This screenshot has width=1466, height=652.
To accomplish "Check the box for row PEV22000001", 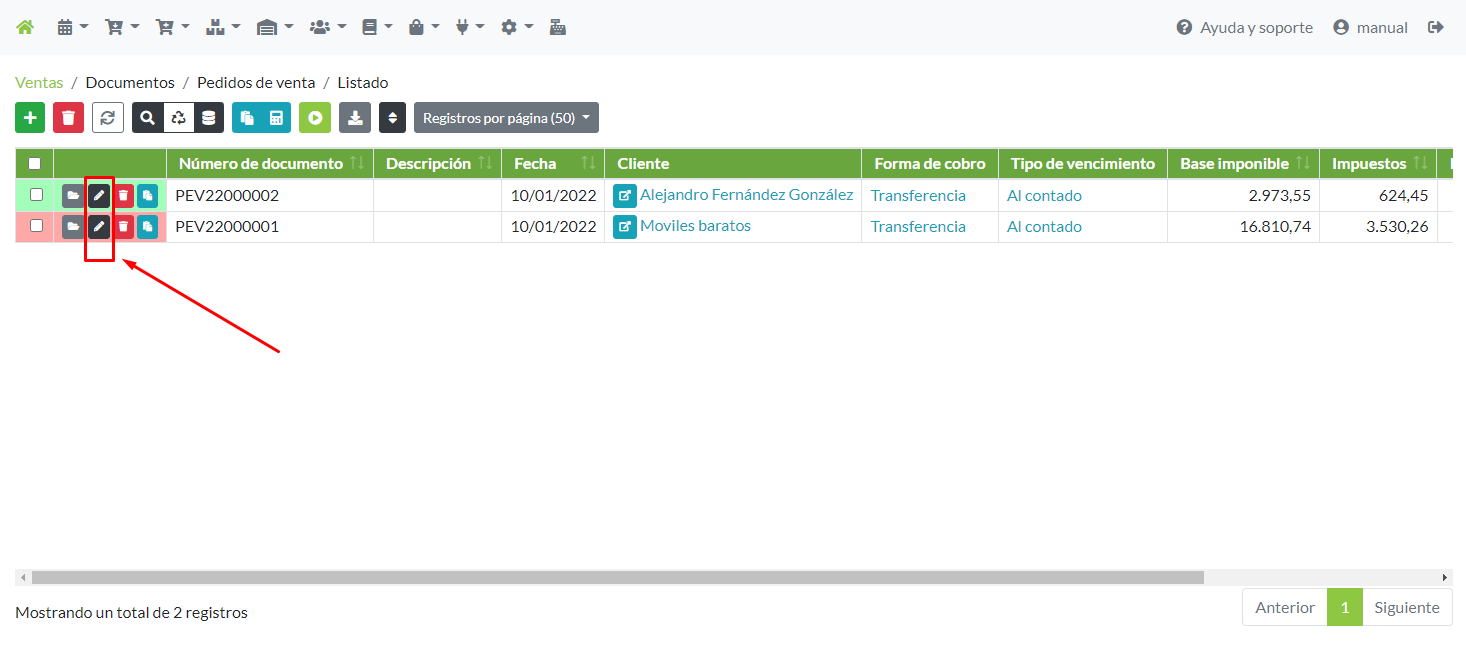I will point(37,226).
